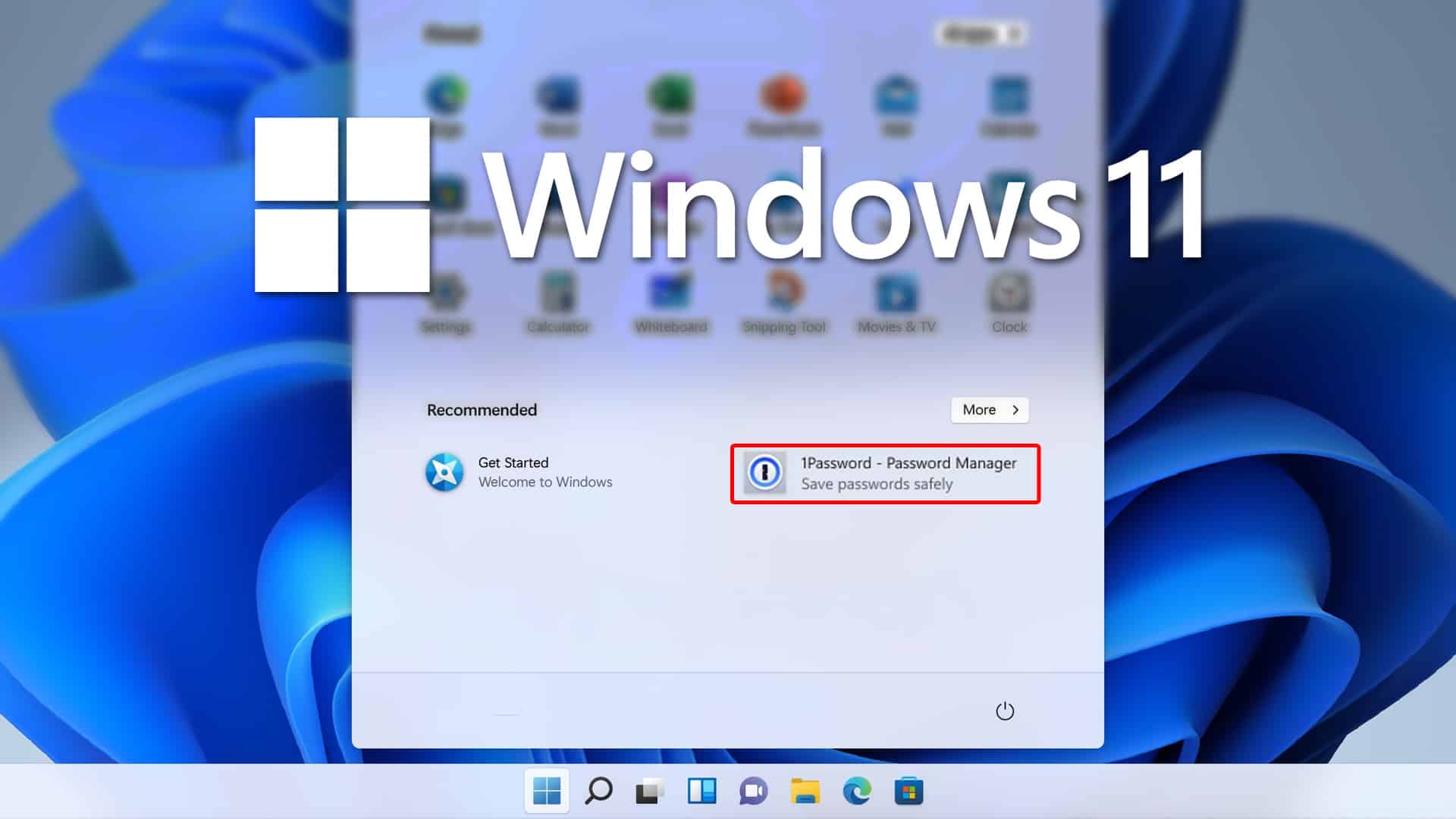
Task: Launch pinned Excel app
Action: (x=671, y=106)
